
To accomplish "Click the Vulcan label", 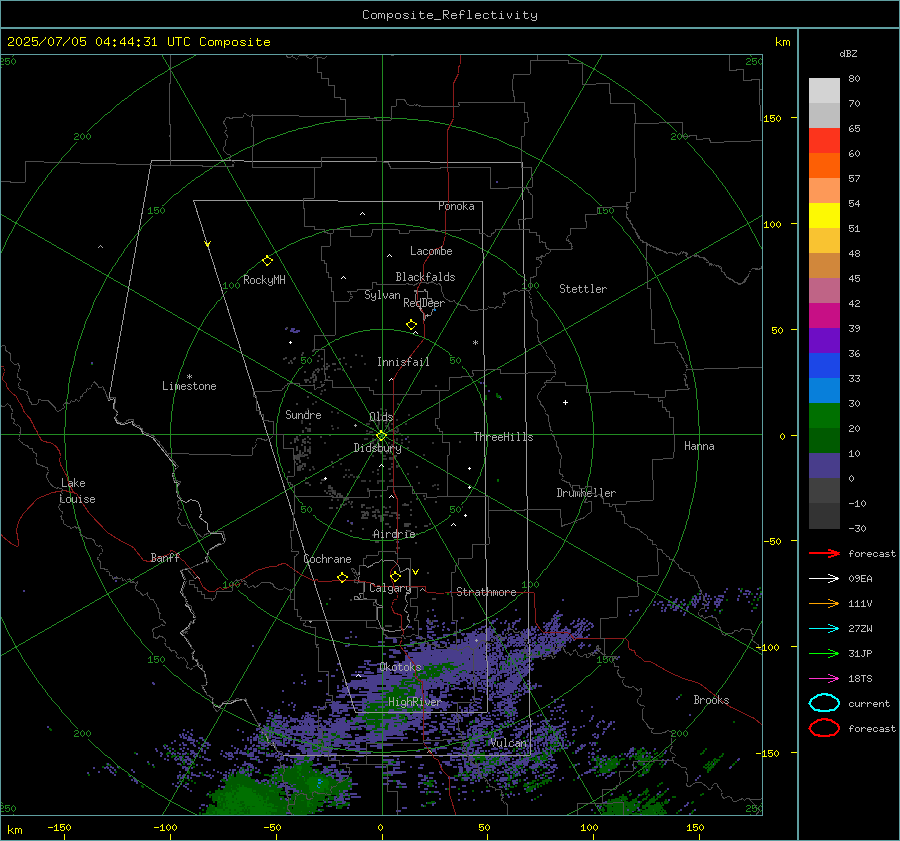I will [x=508, y=743].
